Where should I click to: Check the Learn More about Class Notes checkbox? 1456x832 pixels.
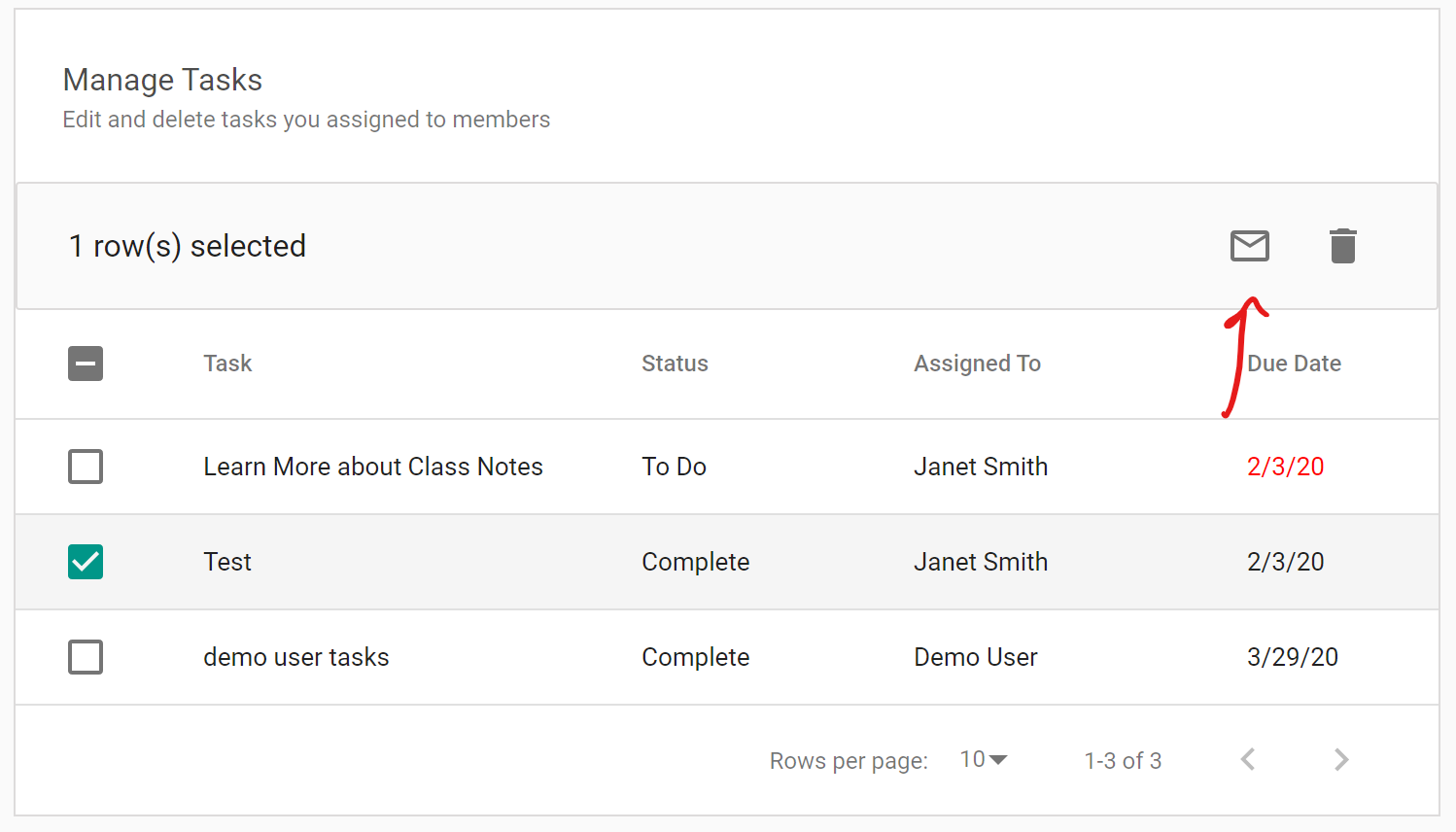tap(86, 467)
